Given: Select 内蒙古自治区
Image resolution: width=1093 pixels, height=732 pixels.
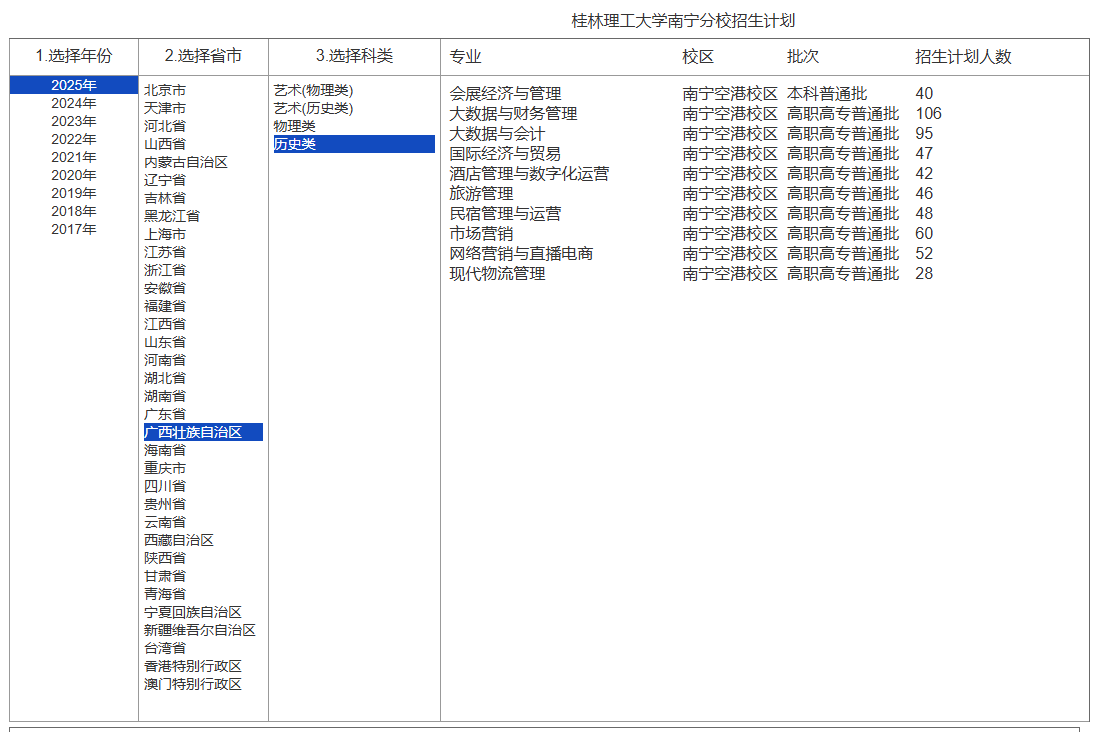Looking at the screenshot, I should (x=186, y=162).
